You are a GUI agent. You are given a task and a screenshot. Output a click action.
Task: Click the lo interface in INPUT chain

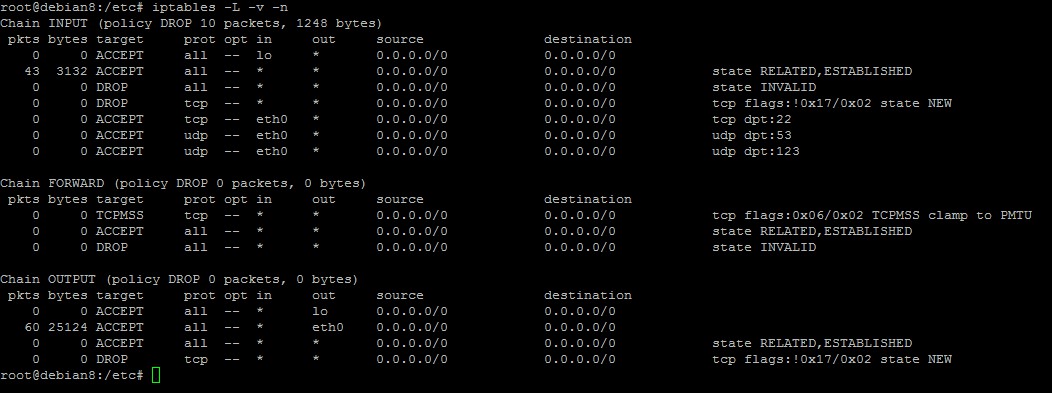[264, 56]
